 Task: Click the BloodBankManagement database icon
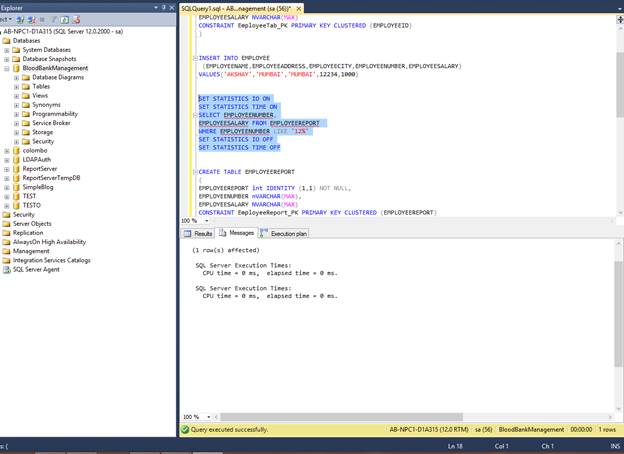coord(17,68)
